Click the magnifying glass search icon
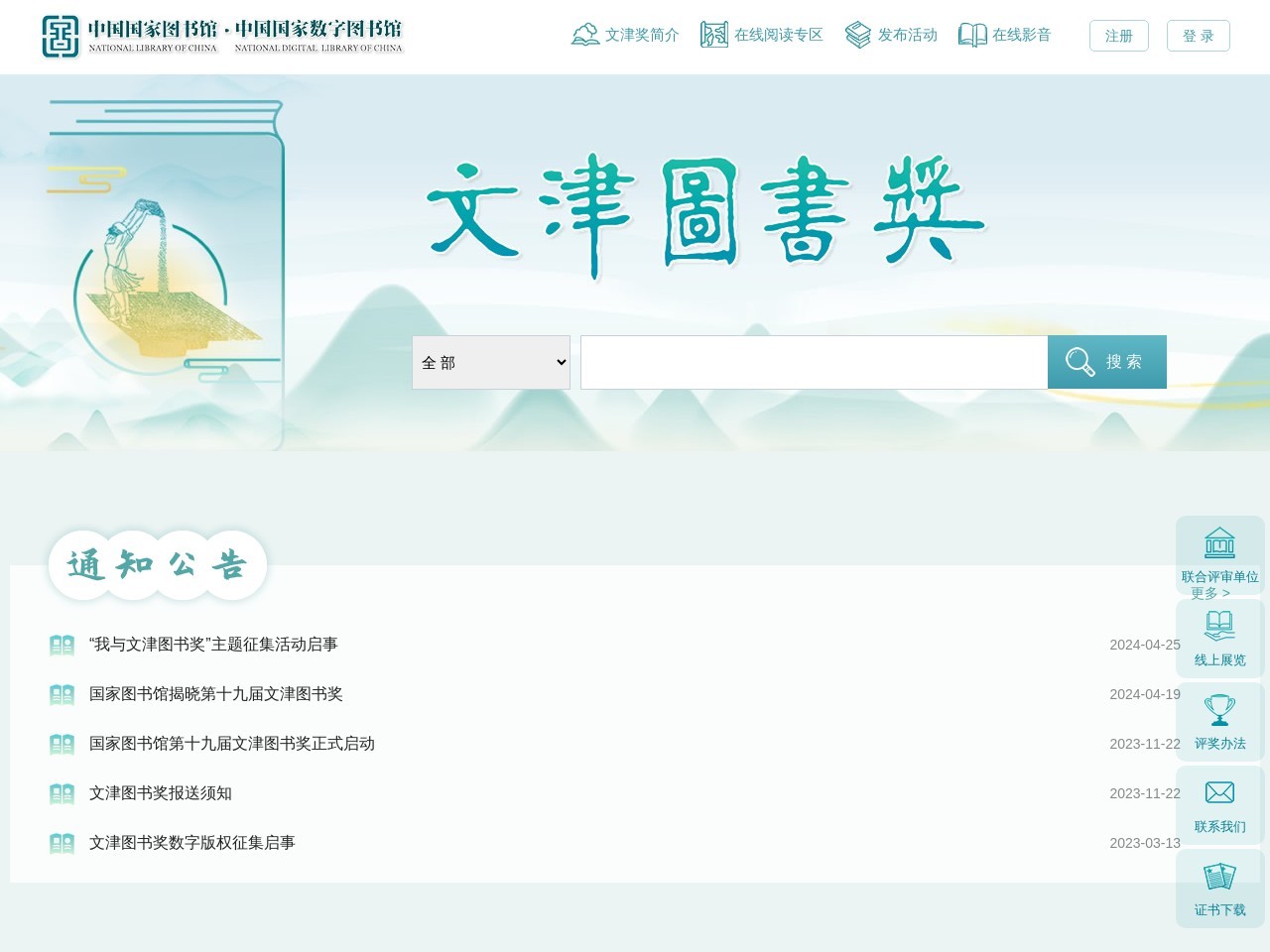Image resolution: width=1270 pixels, height=952 pixels. (1079, 362)
